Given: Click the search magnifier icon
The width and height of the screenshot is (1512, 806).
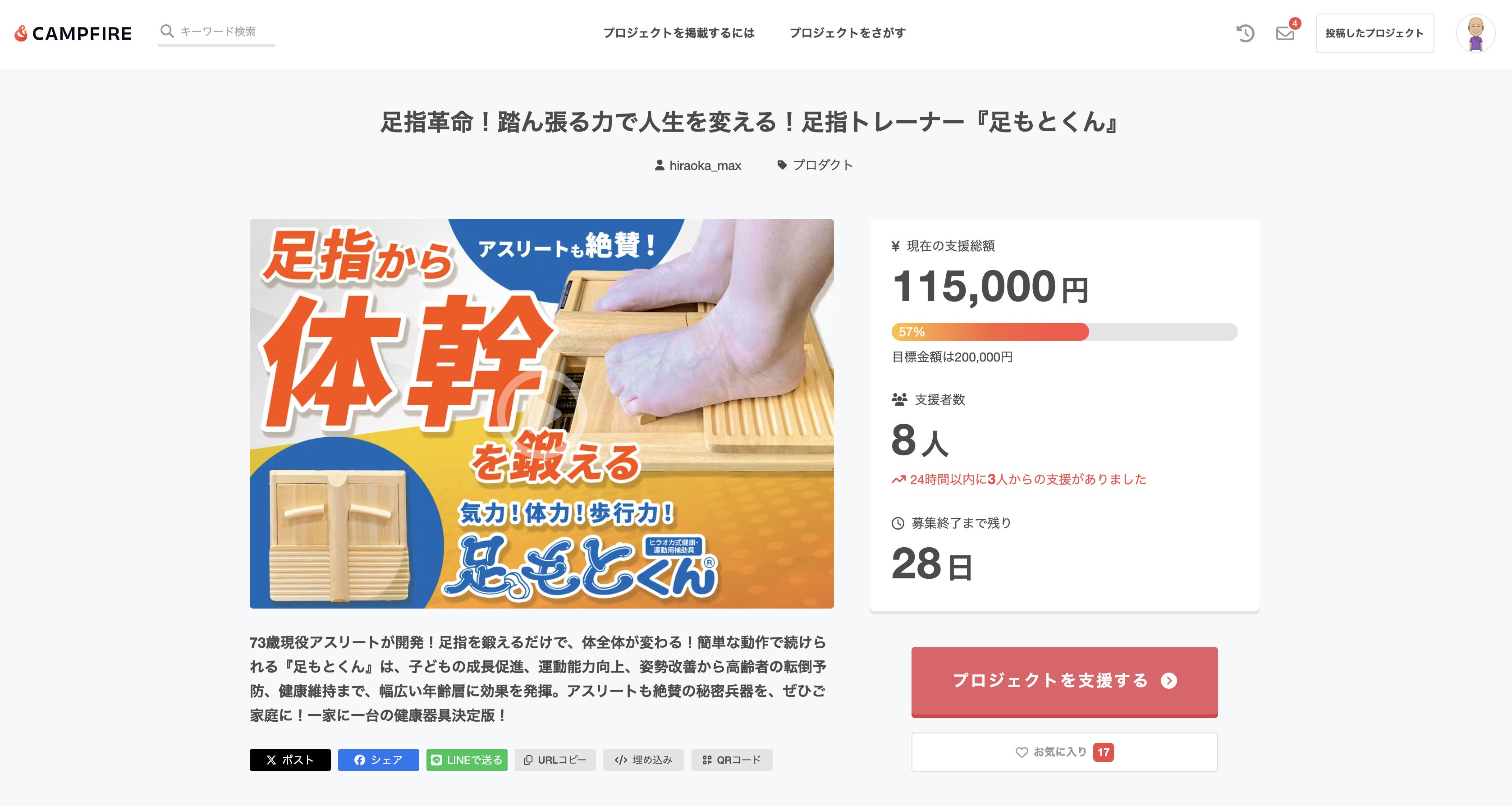Looking at the screenshot, I should [x=167, y=31].
